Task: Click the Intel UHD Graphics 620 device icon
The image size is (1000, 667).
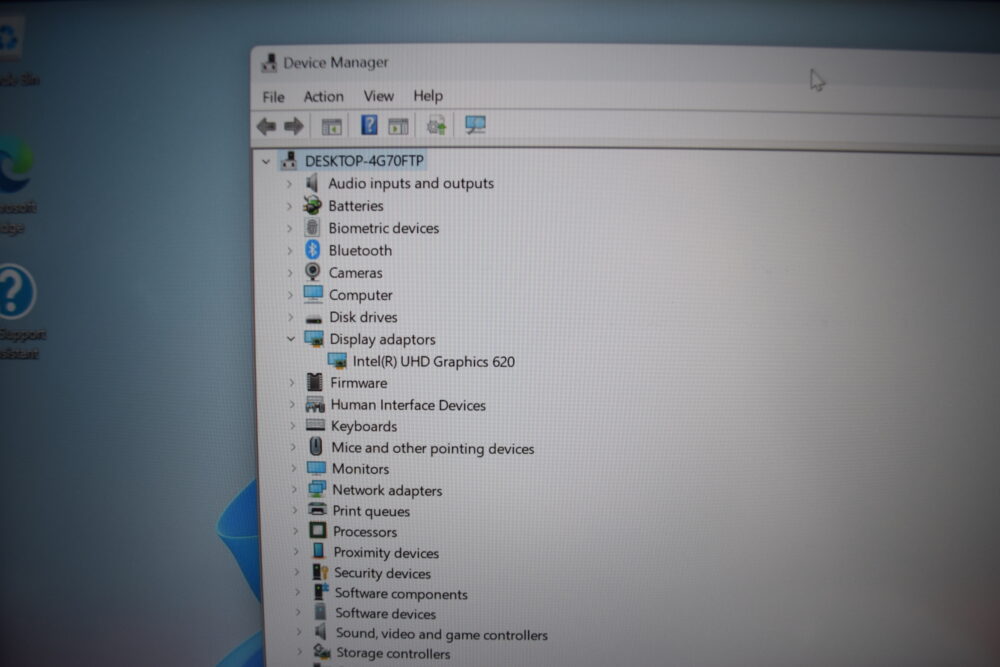Action: point(337,361)
